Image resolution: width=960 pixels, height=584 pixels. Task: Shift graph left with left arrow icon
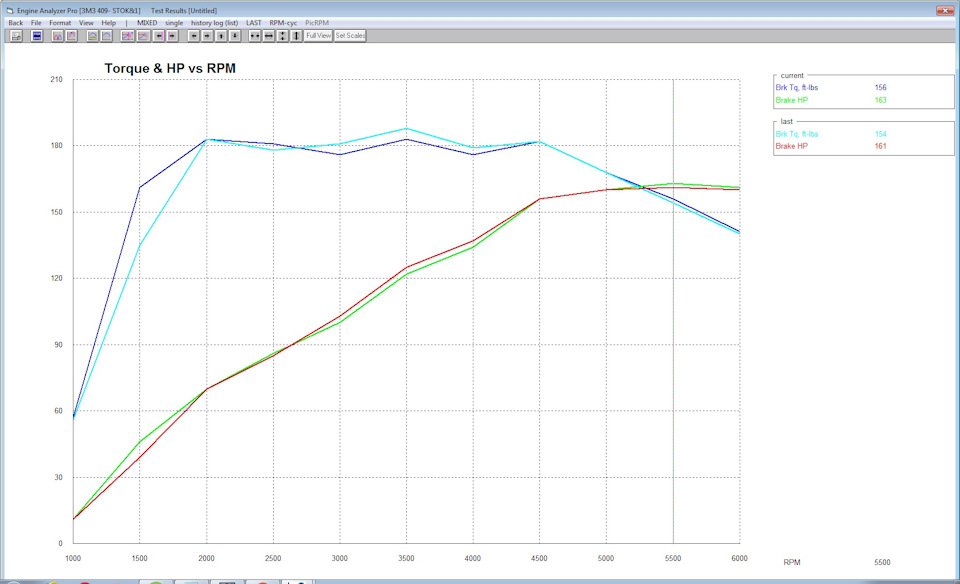[193, 35]
